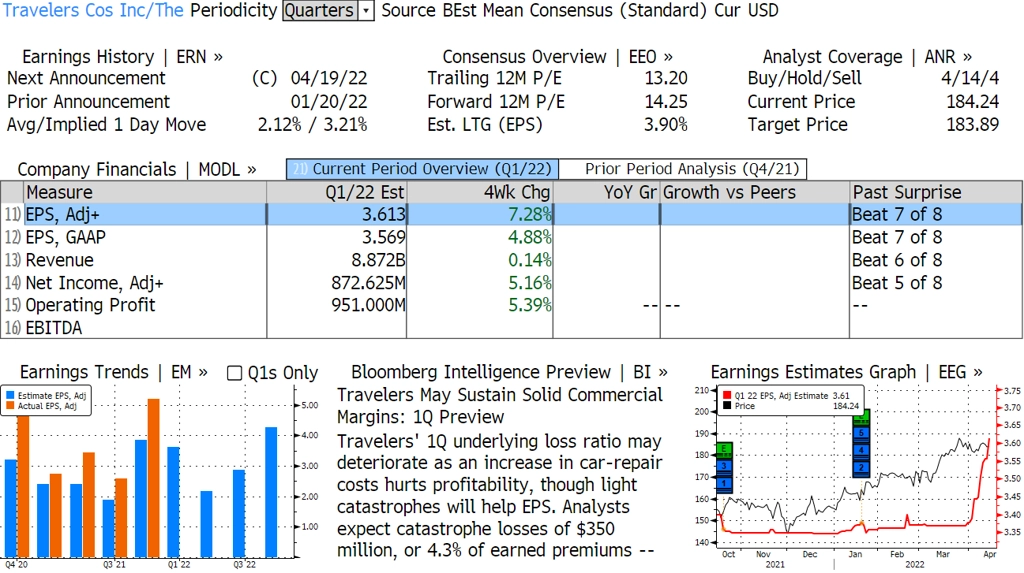Image resolution: width=1024 pixels, height=573 pixels.
Task: Click the black Price legend swatch
Action: coord(727,406)
